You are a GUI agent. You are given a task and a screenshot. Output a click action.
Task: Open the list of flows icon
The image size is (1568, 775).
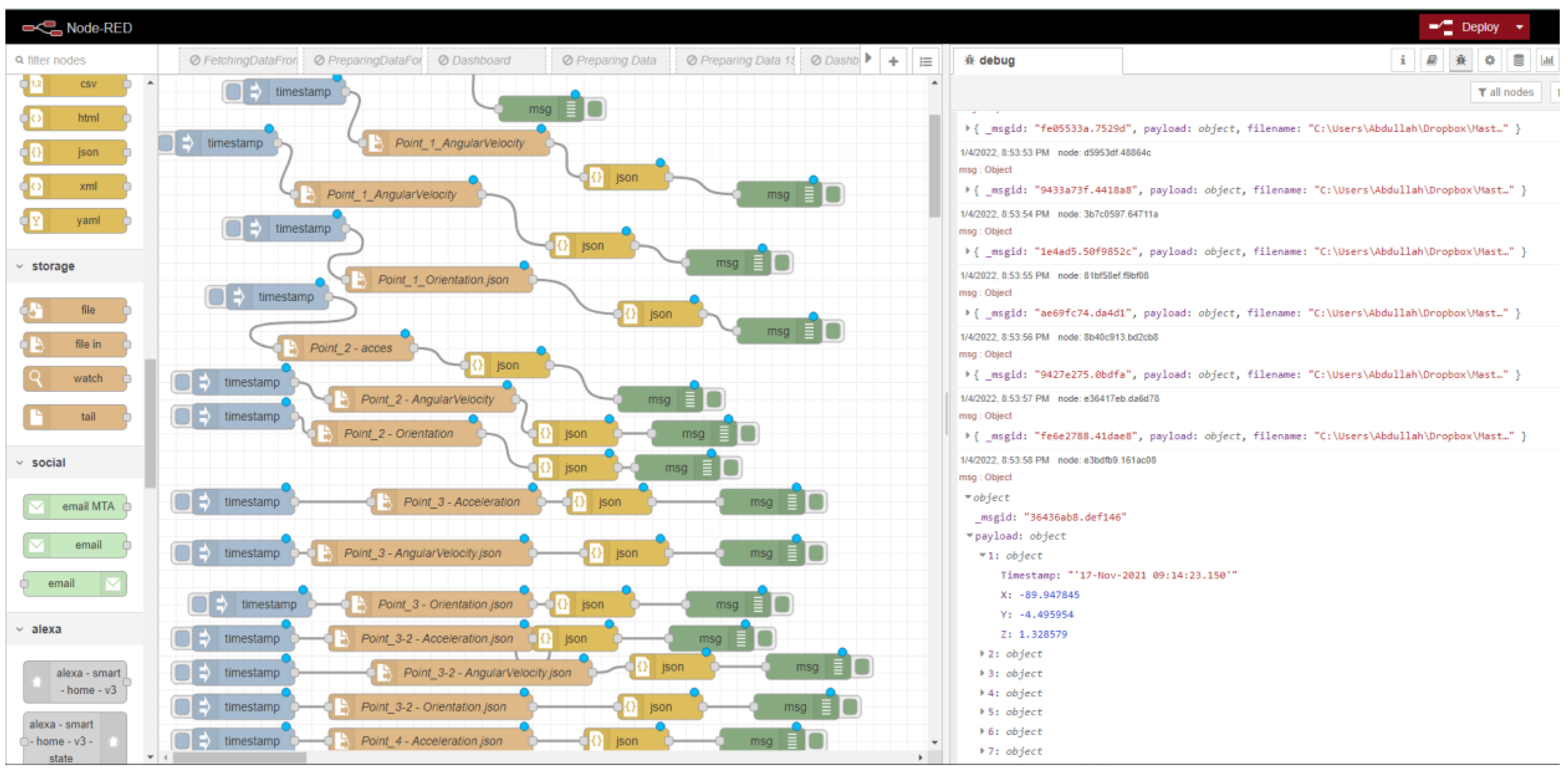tap(925, 61)
